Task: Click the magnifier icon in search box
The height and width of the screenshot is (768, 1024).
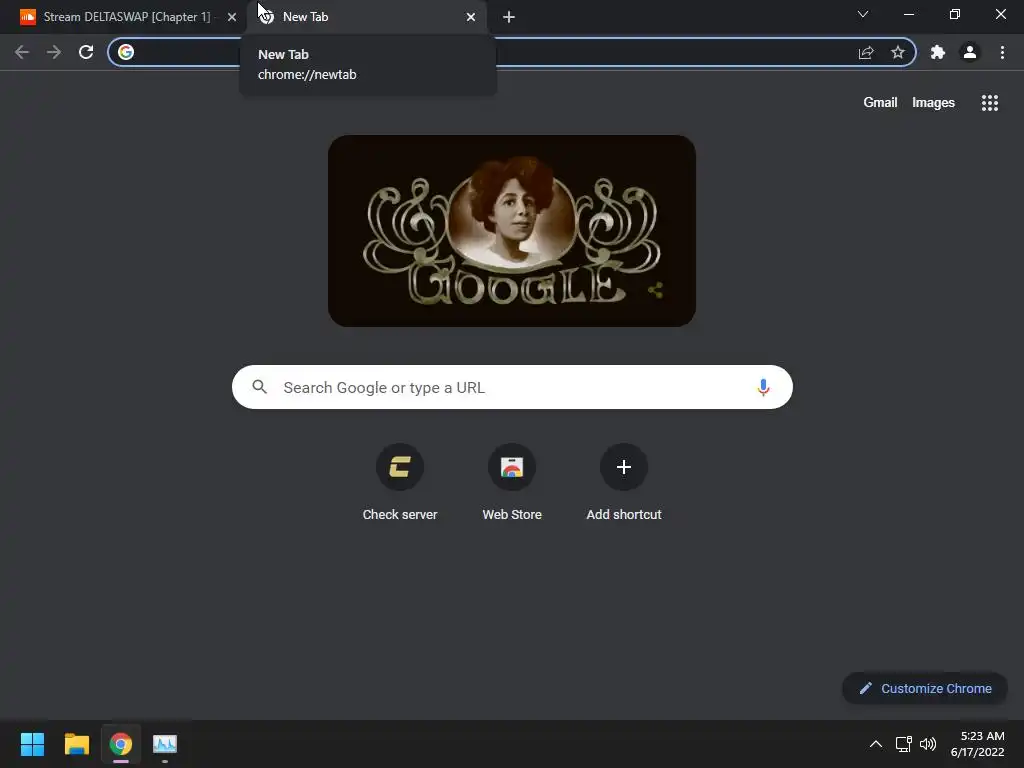Action: pos(259,387)
